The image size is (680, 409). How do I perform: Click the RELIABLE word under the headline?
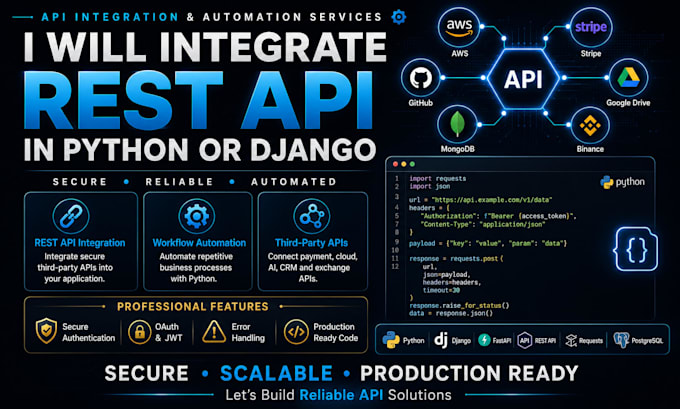[179, 182]
